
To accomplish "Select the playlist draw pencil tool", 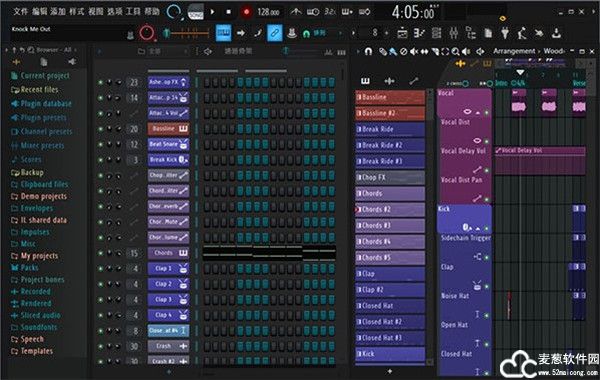I will click(382, 51).
